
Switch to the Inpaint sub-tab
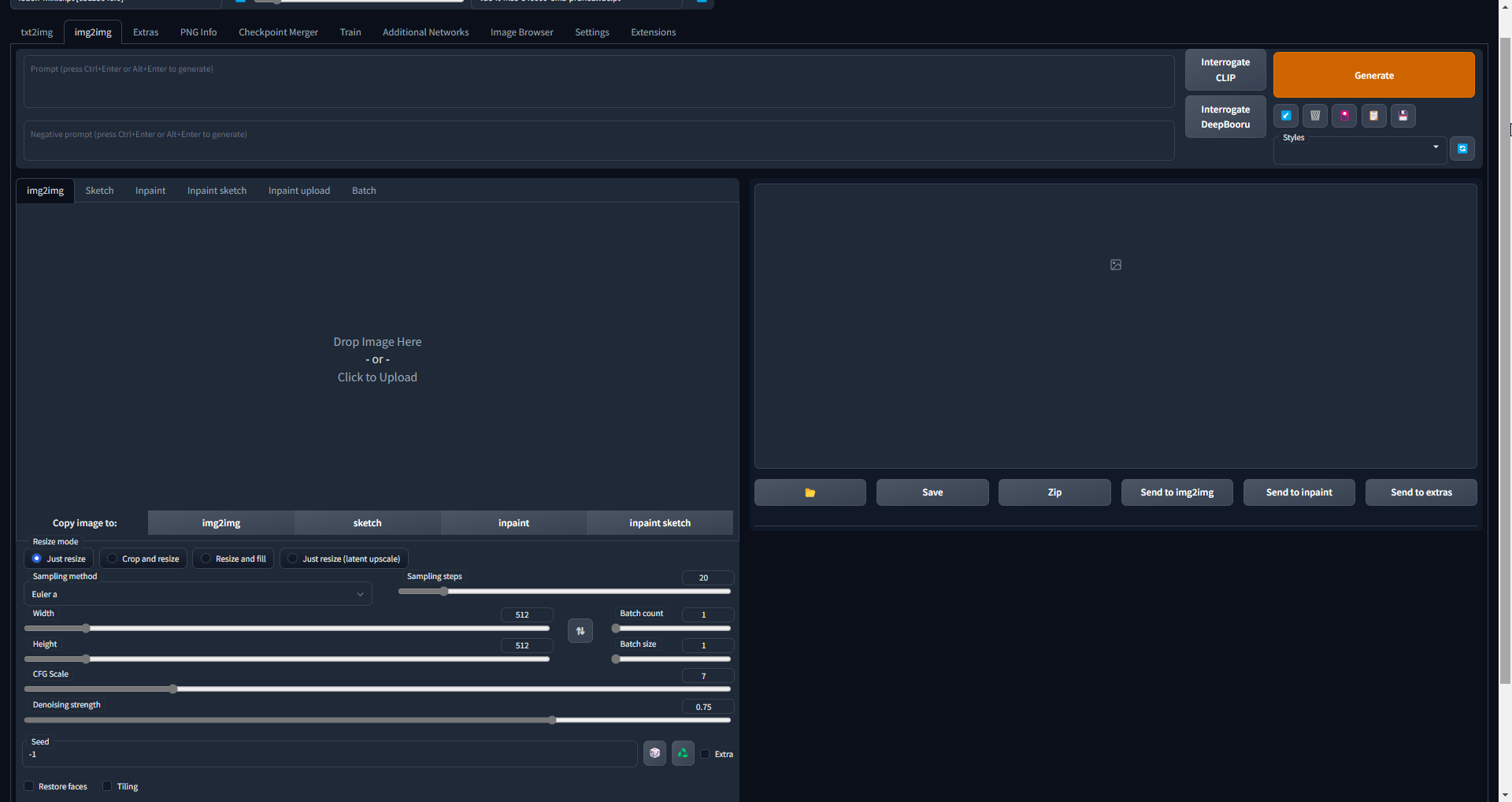point(150,191)
